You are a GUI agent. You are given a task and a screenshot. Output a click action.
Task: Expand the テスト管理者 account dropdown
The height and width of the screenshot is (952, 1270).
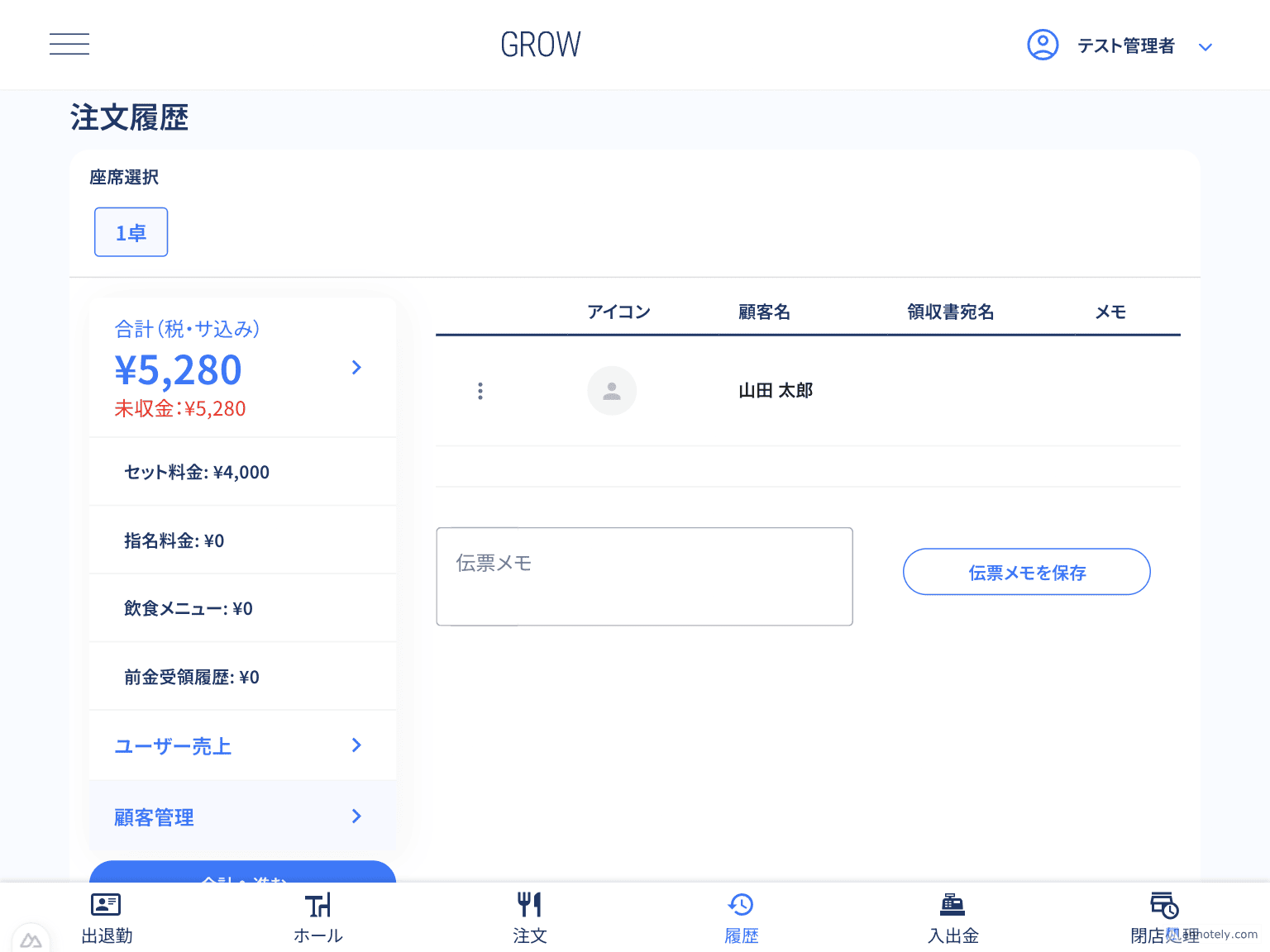pyautogui.click(x=1206, y=46)
